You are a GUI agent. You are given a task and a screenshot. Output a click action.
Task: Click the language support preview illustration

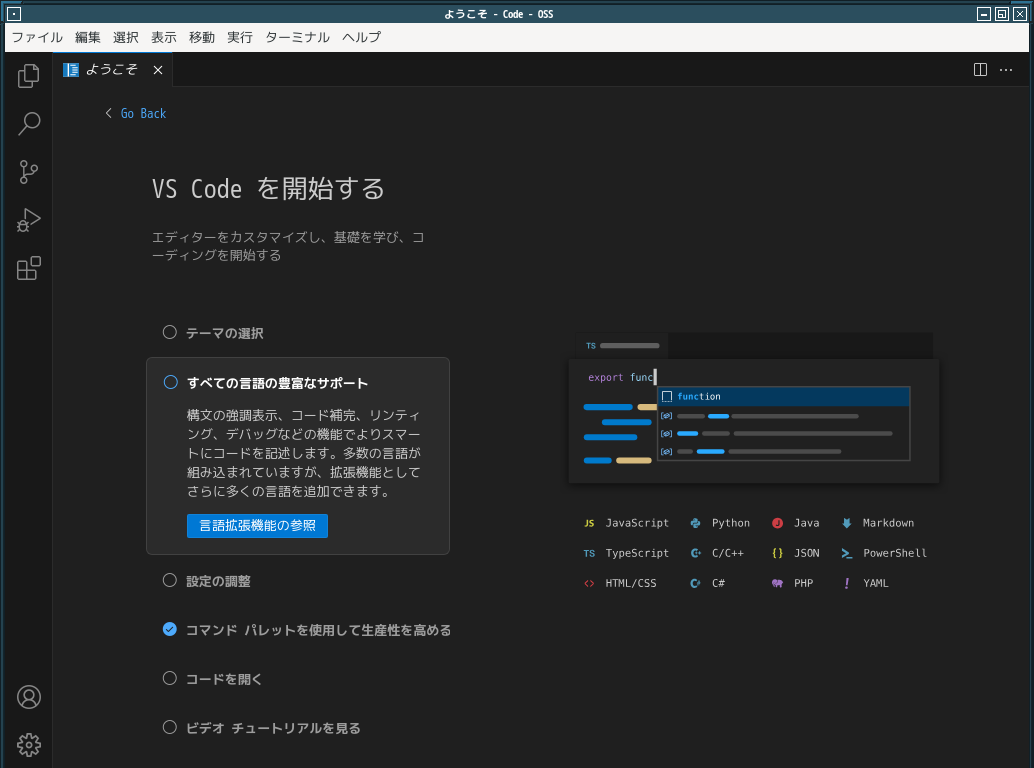click(x=754, y=408)
